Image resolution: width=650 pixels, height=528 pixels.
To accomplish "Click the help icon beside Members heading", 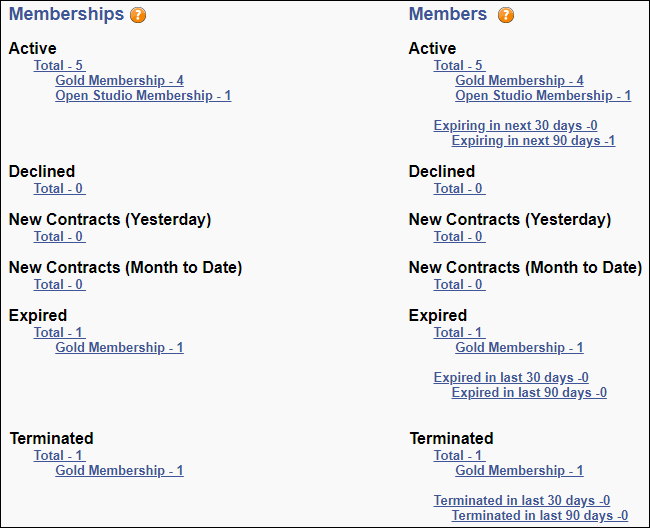I will click(506, 15).
